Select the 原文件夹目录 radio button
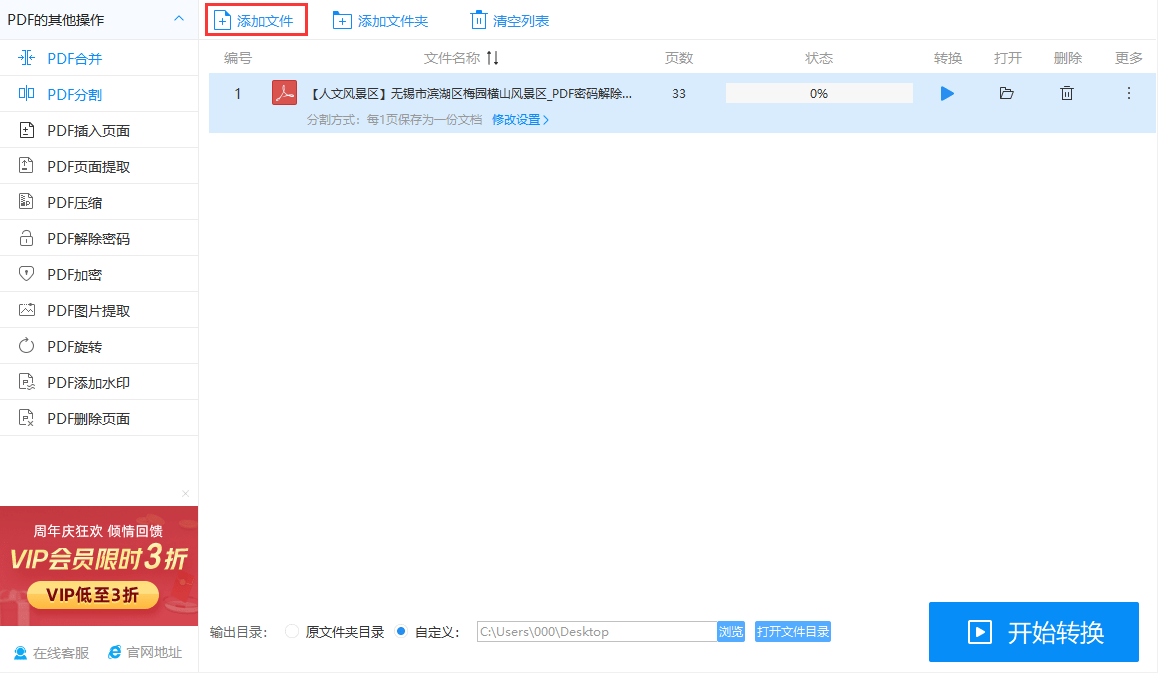 tap(292, 631)
